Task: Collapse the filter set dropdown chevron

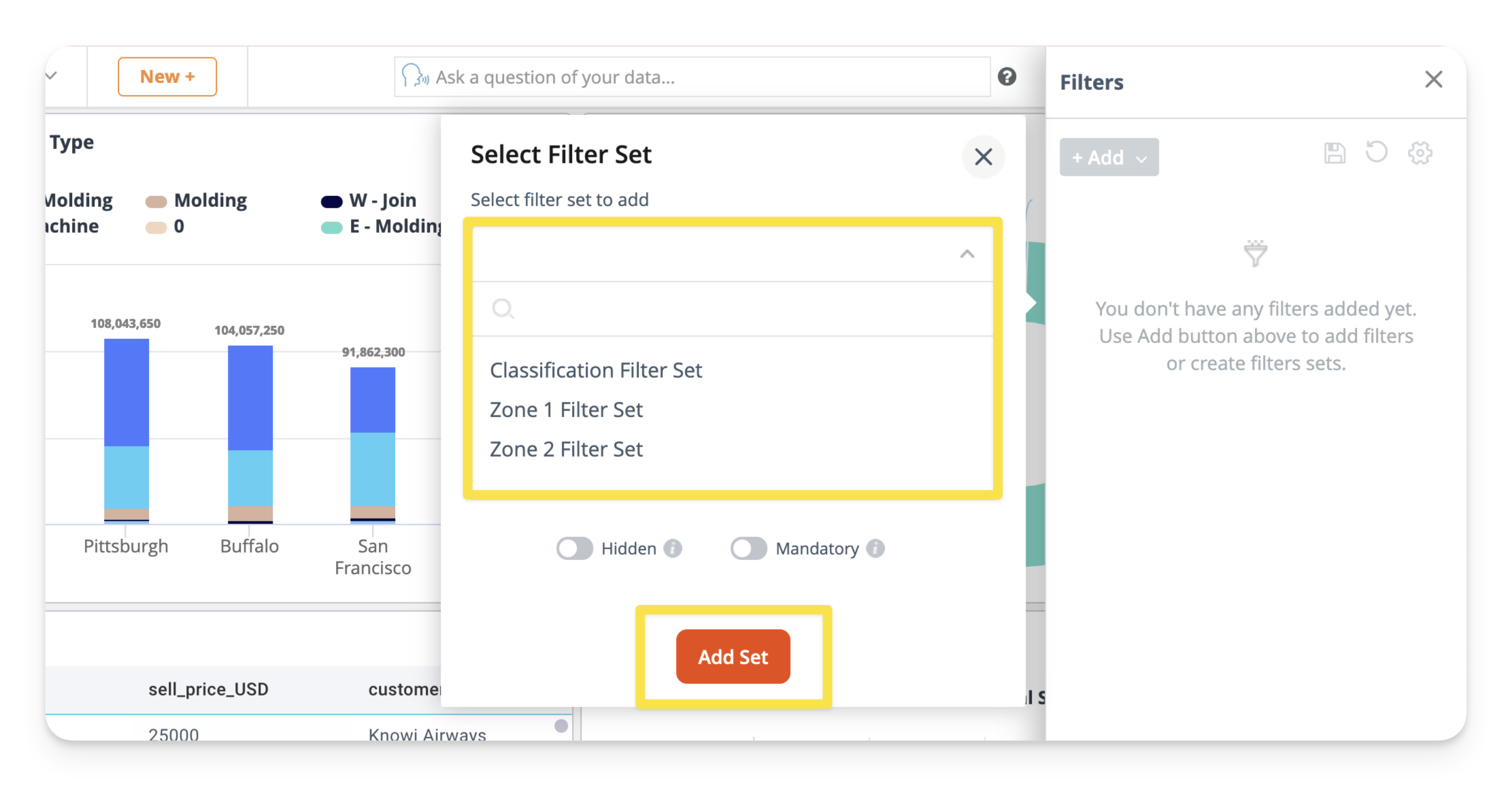Action: [x=967, y=255]
